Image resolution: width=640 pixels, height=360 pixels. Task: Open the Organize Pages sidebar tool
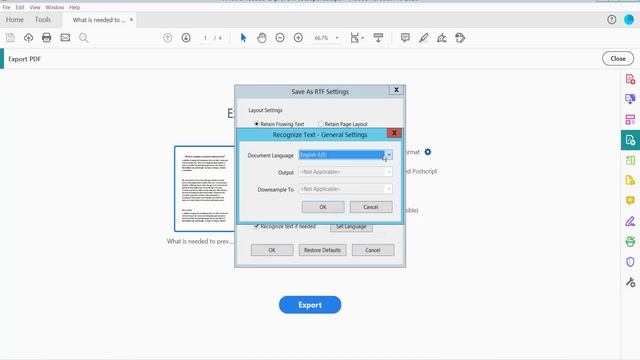coord(630,120)
